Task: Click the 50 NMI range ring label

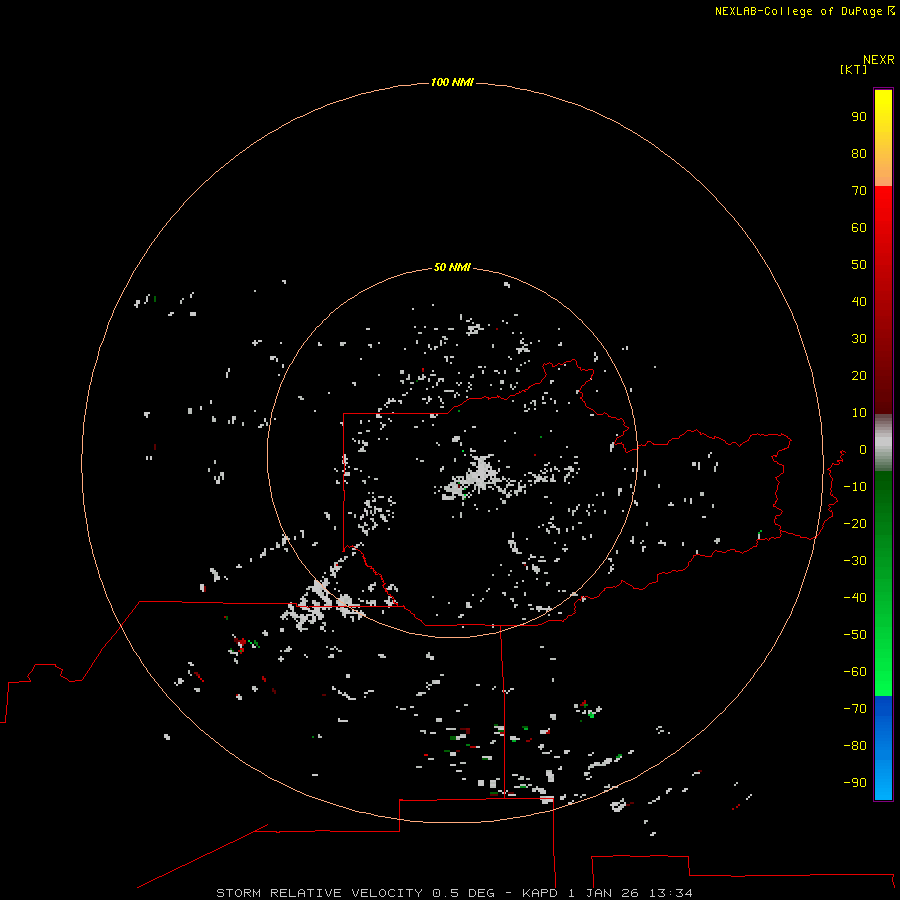Action: point(452,267)
